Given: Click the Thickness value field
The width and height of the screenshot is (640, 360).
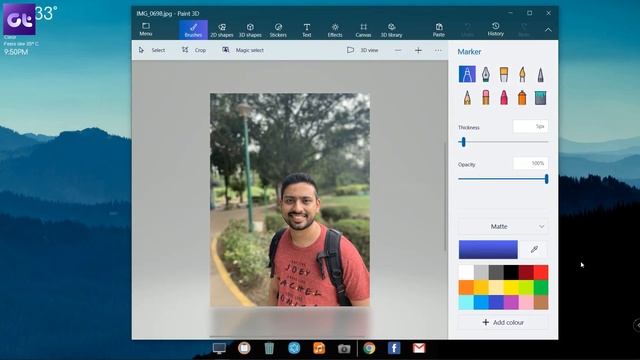Looking at the screenshot, I should [530, 127].
